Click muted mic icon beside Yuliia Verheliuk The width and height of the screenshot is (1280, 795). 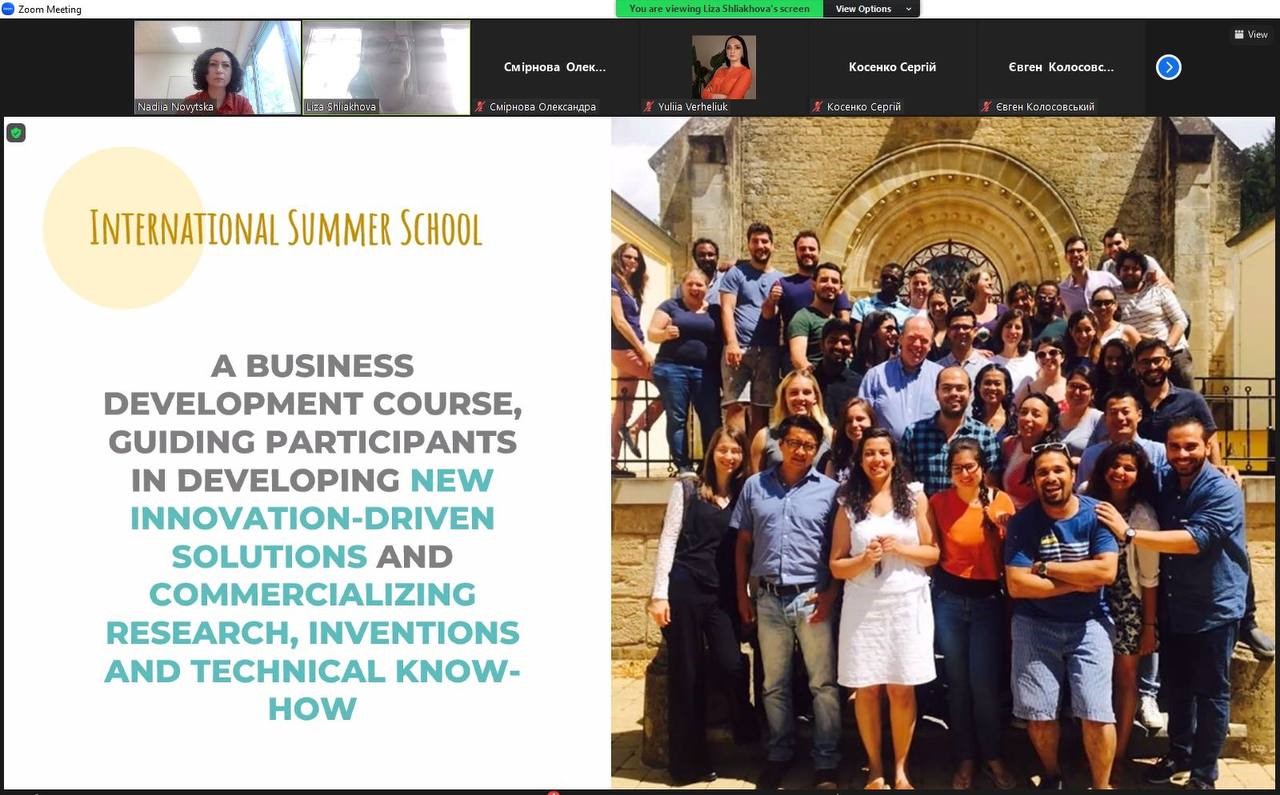point(649,106)
